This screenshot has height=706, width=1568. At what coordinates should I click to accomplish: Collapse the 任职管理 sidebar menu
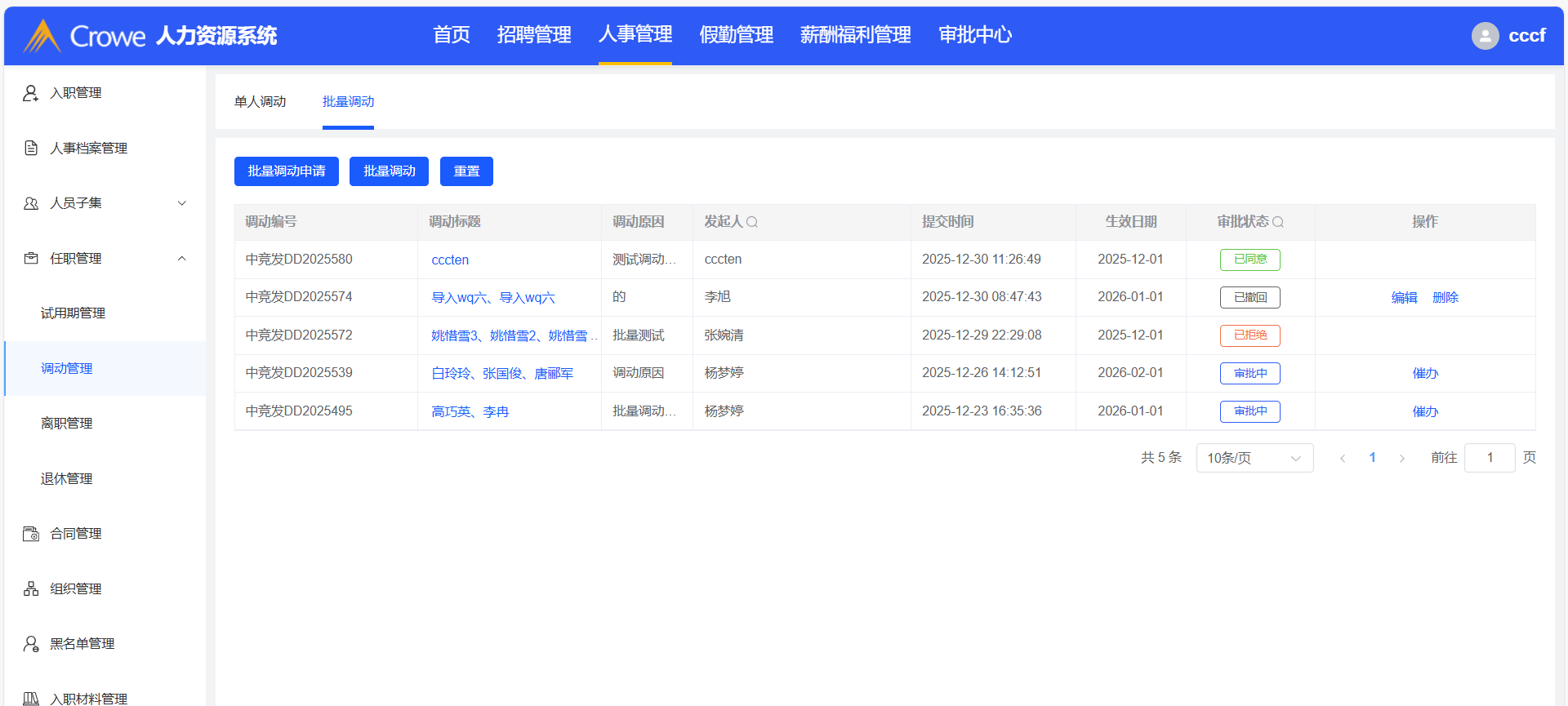[182, 259]
